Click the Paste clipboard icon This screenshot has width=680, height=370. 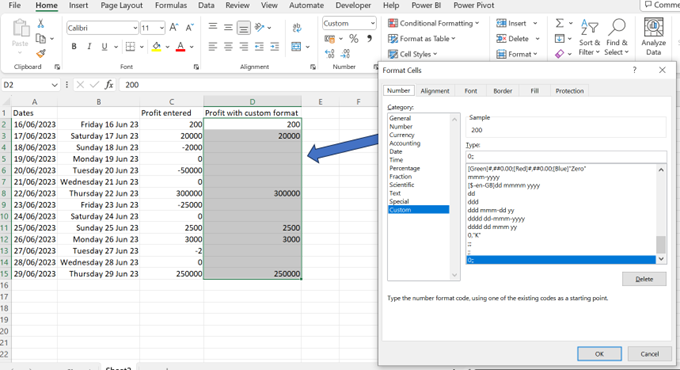click(x=20, y=29)
